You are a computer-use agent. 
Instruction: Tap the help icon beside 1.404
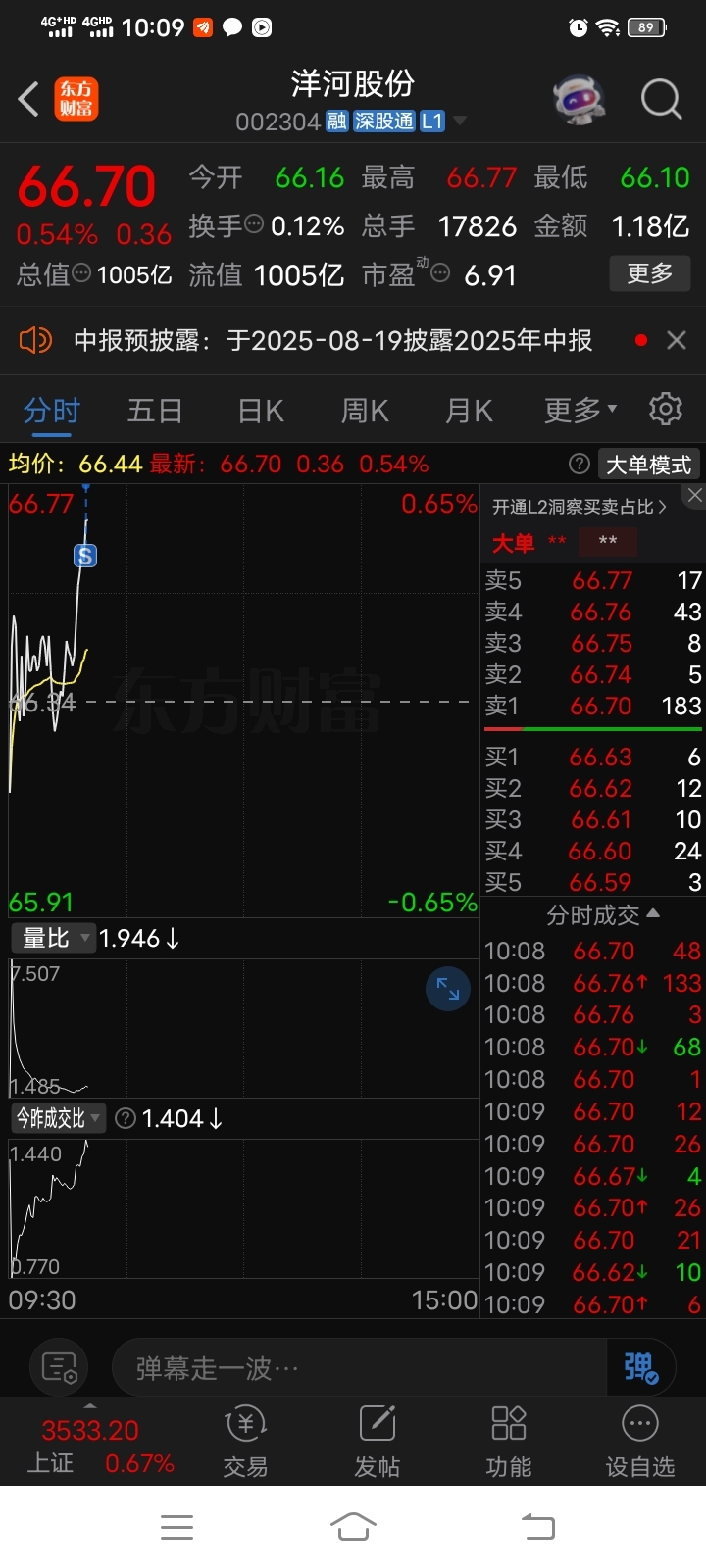(126, 1118)
